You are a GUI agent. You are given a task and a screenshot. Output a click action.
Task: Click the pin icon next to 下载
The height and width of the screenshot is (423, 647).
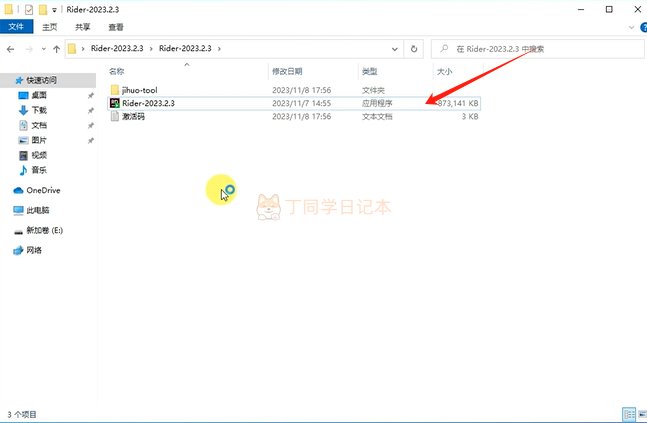coord(90,111)
